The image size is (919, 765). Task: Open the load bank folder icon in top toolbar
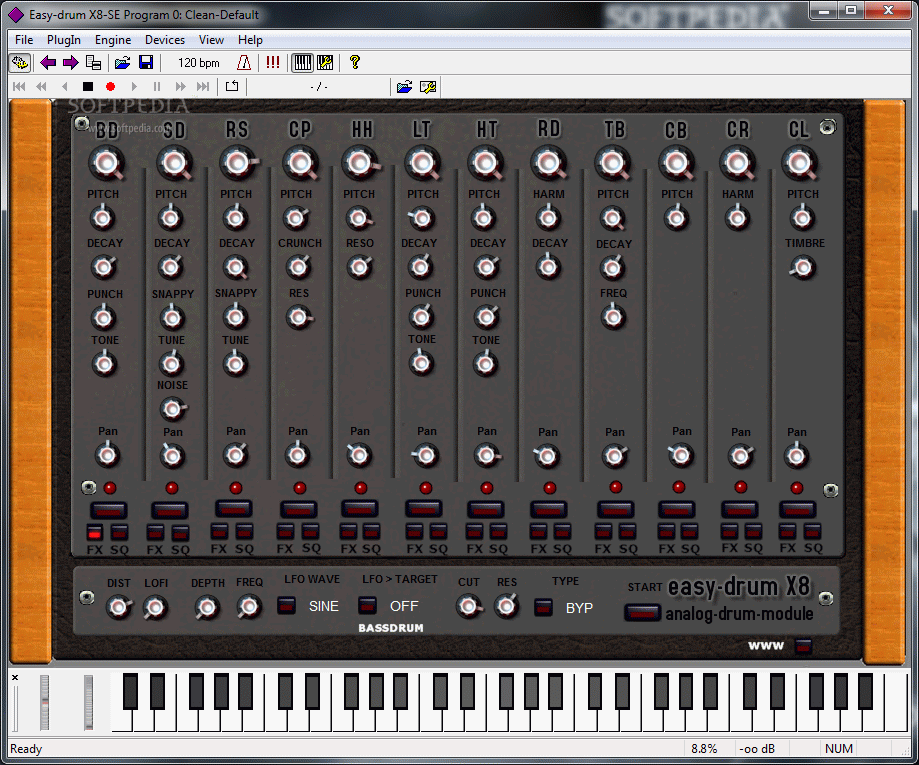(x=122, y=62)
